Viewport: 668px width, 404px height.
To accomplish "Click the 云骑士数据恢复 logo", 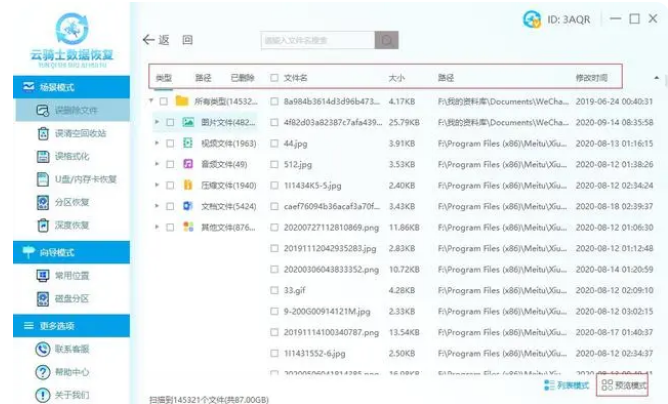I will pyautogui.click(x=72, y=40).
